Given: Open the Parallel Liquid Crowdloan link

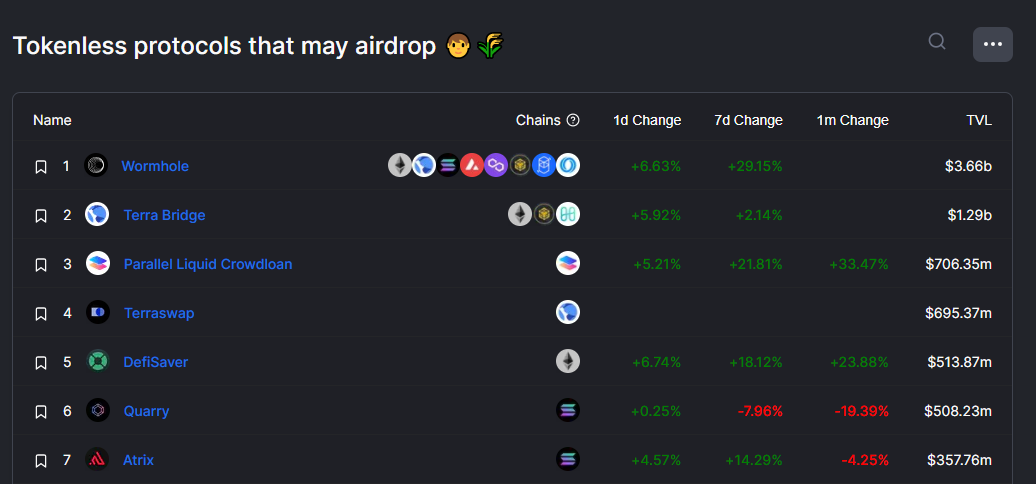Looking at the screenshot, I should [x=208, y=264].
